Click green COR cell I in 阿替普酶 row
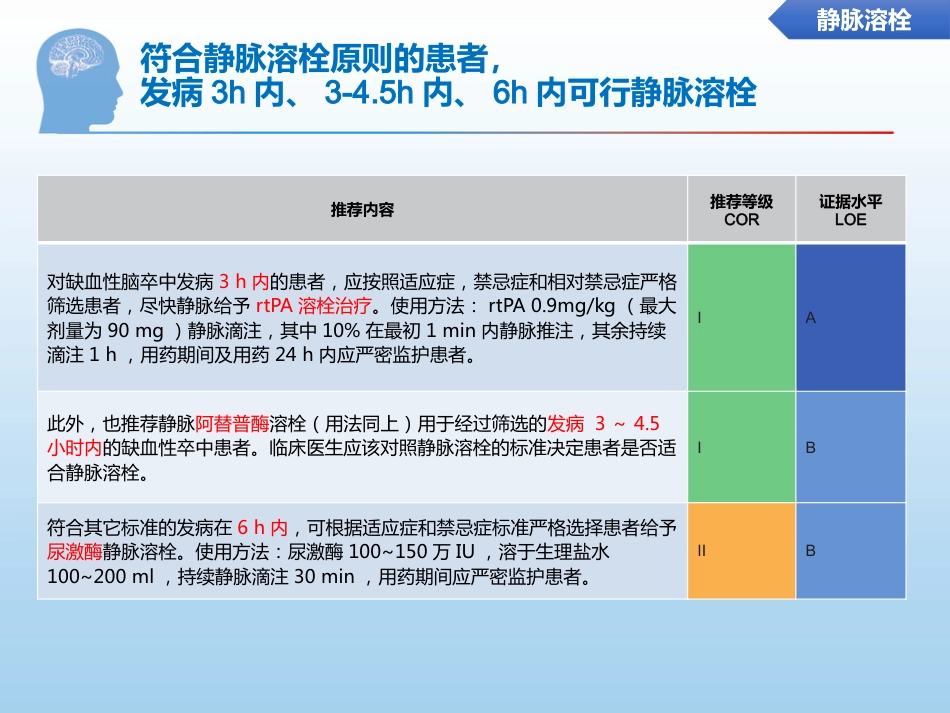 [742, 448]
